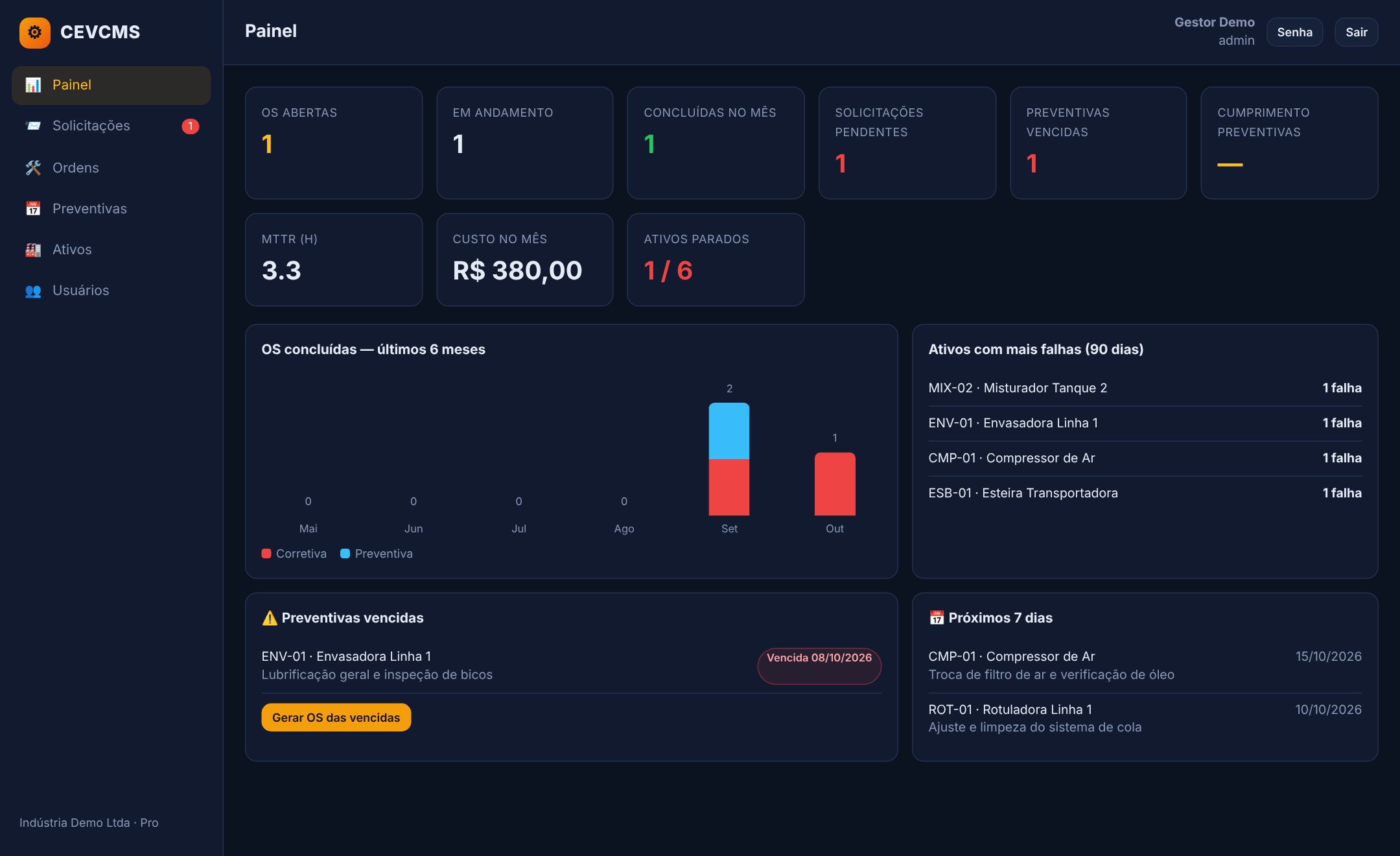Click the Vencida 08/10/2026 badge

819,665
